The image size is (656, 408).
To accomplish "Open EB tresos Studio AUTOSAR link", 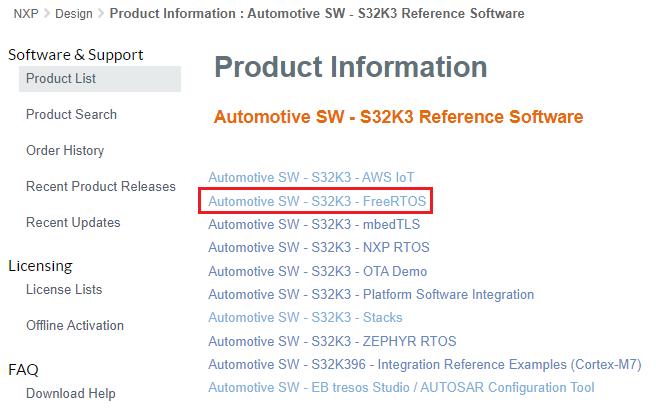I will point(401,387).
